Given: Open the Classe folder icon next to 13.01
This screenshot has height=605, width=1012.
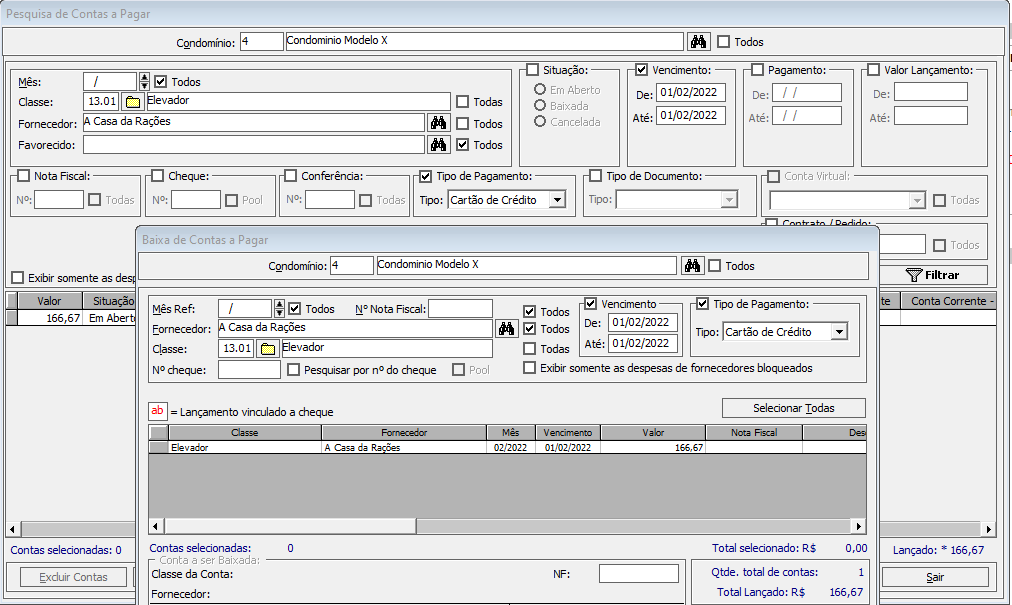Looking at the screenshot, I should coord(132,101).
